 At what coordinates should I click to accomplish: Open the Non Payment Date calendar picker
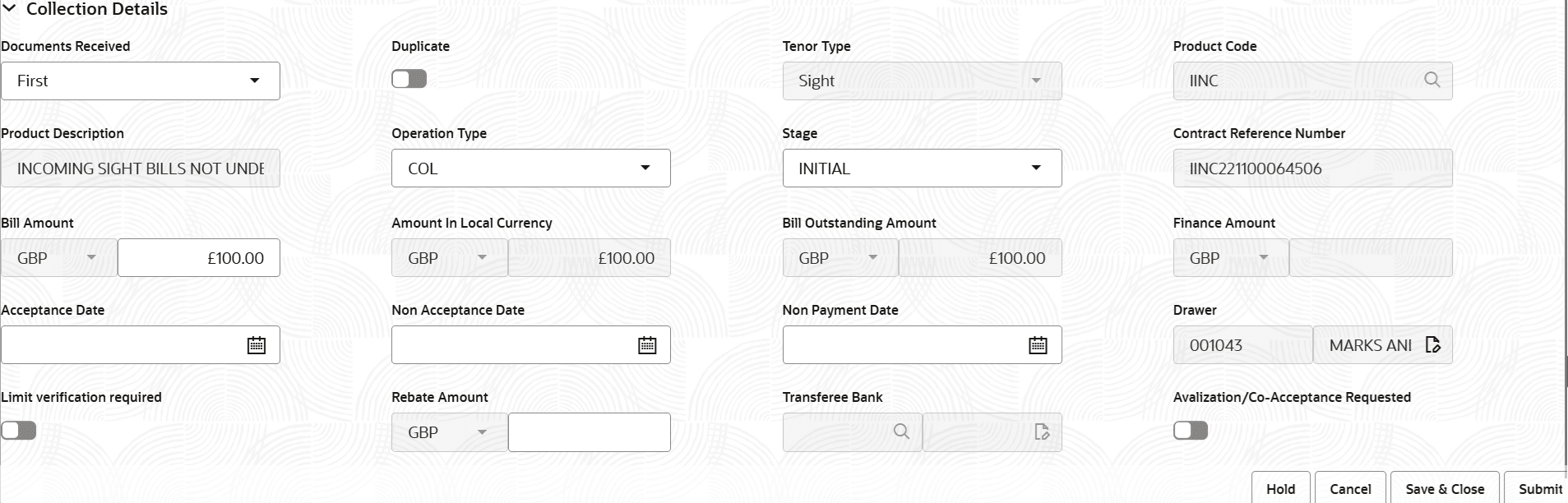1038,344
